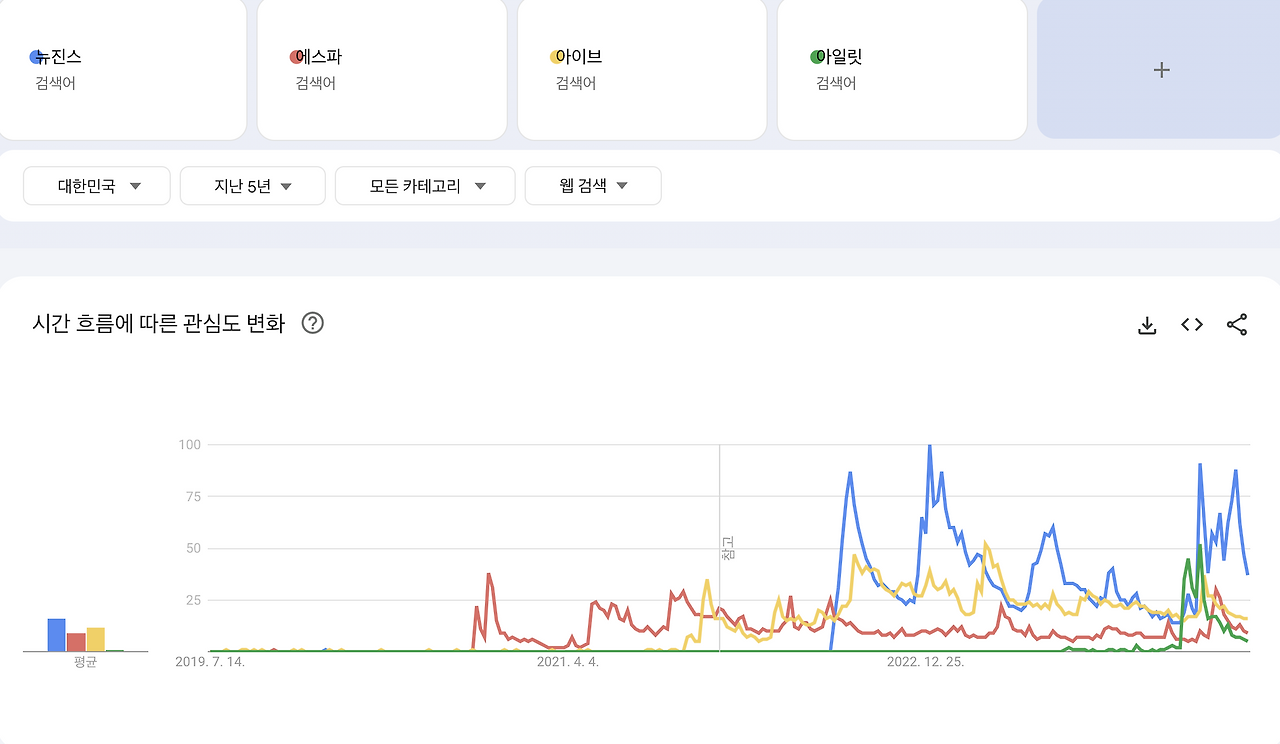
Task: Select the 뉴진스 search term card
Action: [123, 69]
